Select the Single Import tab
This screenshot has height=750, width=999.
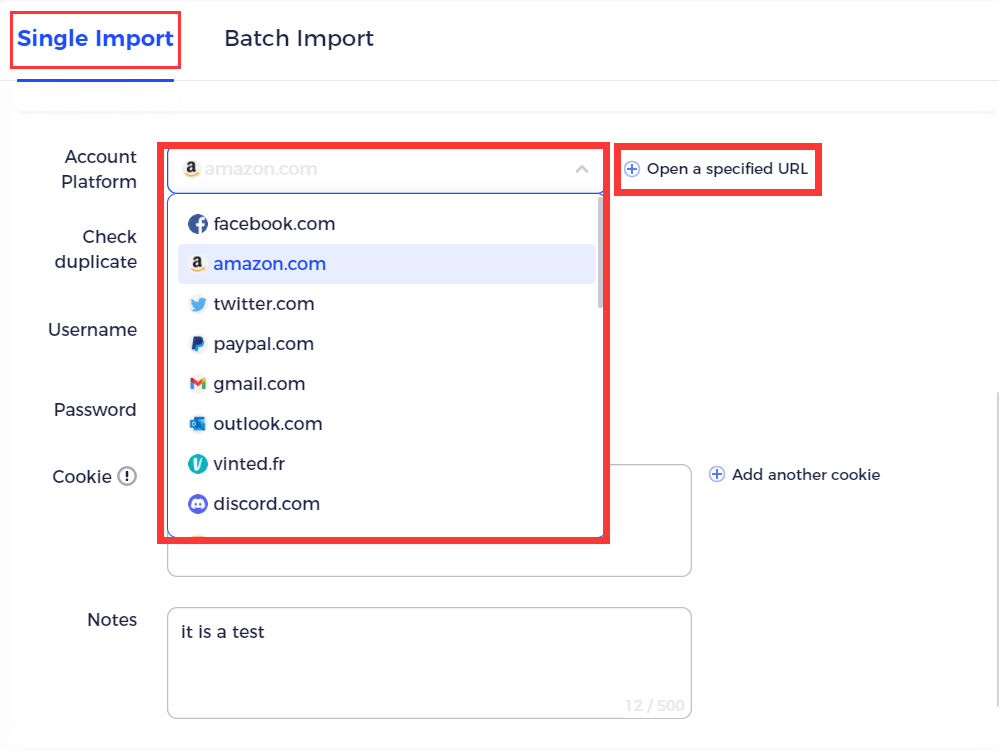coord(94,38)
